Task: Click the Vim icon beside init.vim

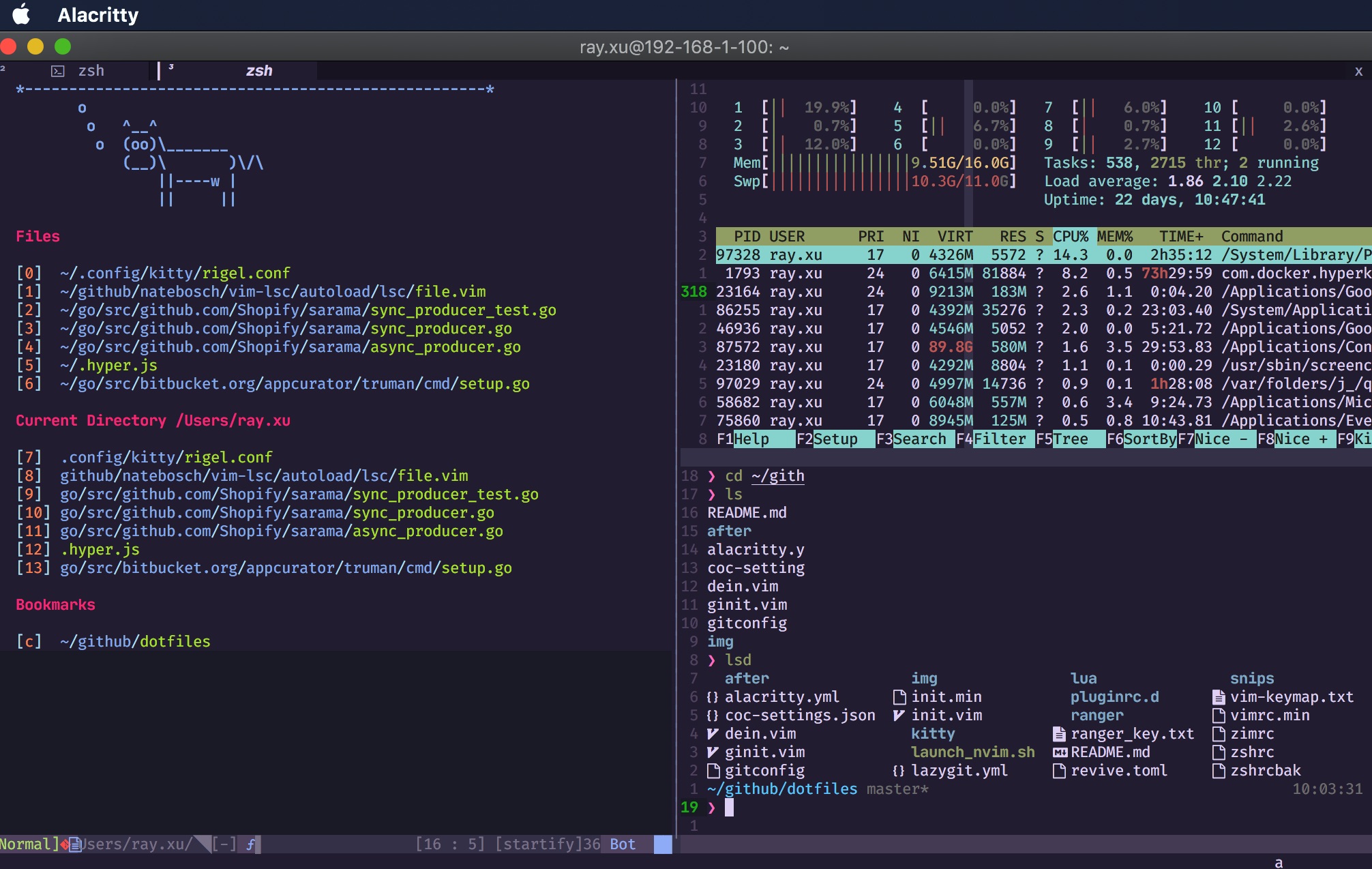Action: tap(899, 716)
